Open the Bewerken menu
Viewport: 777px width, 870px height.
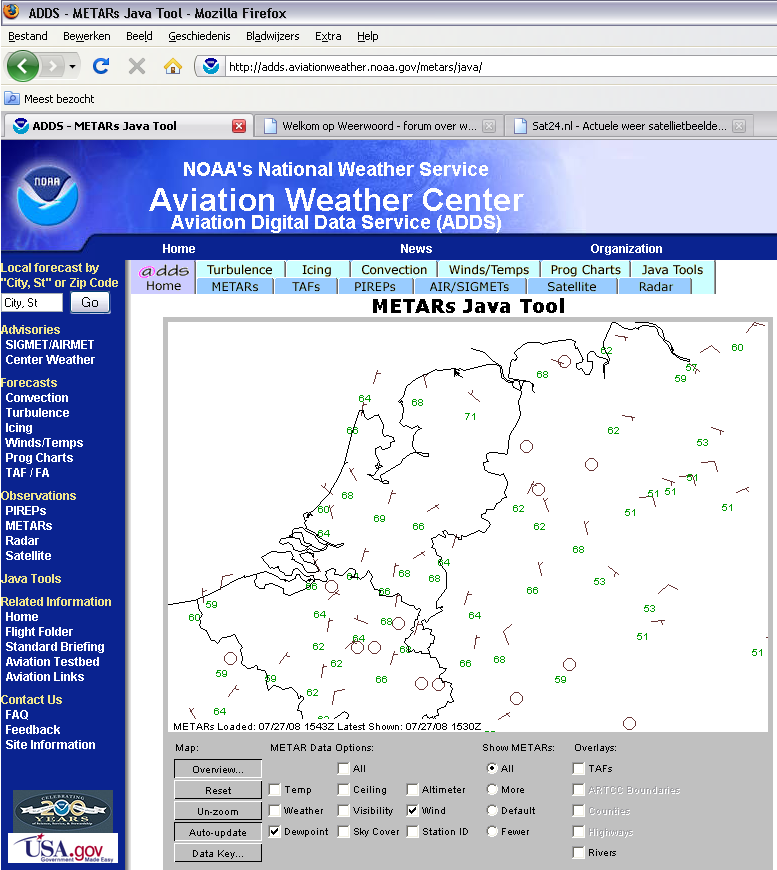(87, 36)
